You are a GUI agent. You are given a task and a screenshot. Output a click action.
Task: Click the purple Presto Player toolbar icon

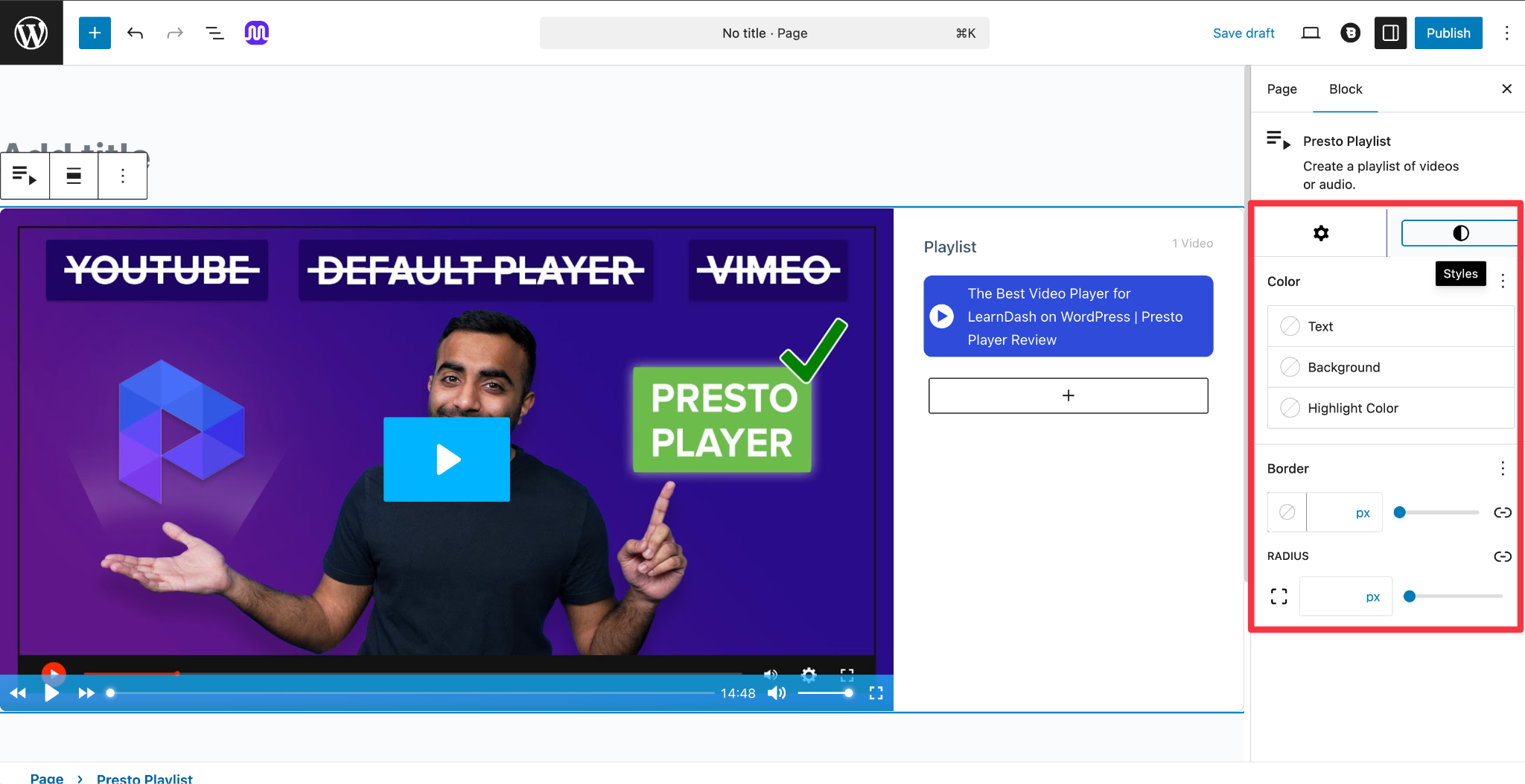click(255, 33)
